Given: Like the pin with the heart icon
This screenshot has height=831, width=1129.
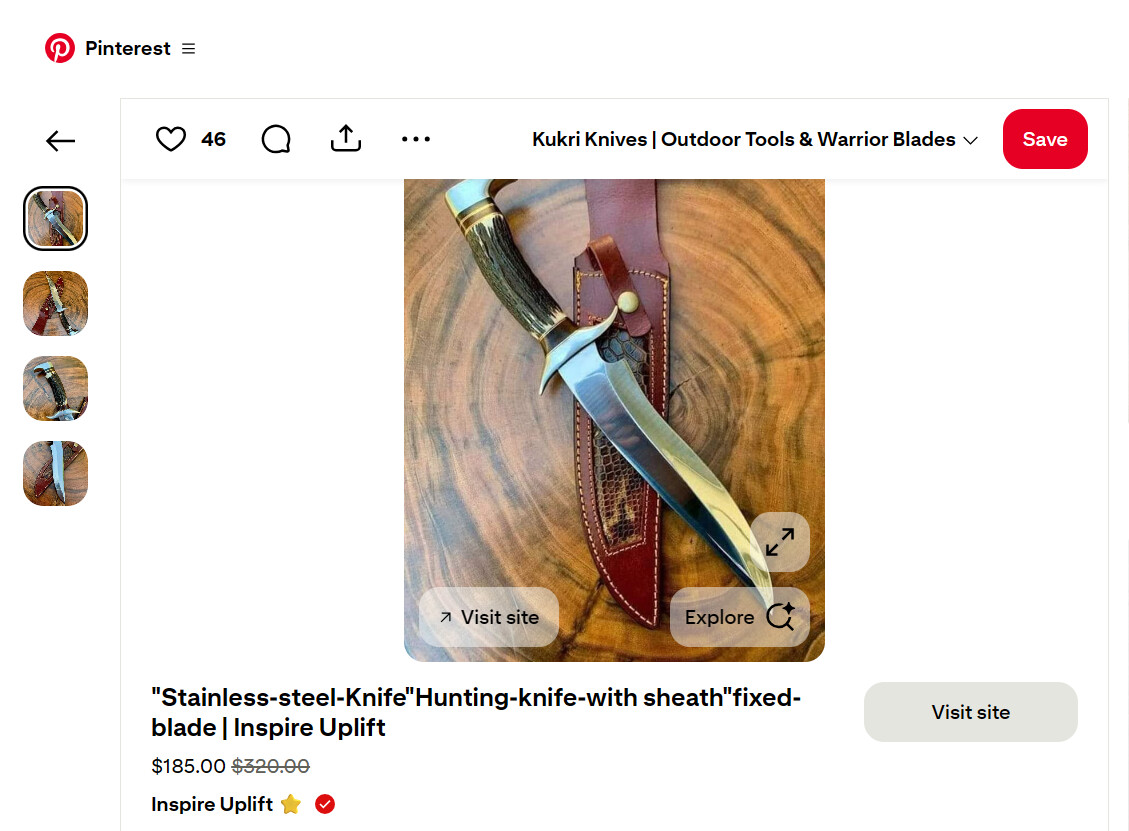Looking at the screenshot, I should (x=171, y=139).
